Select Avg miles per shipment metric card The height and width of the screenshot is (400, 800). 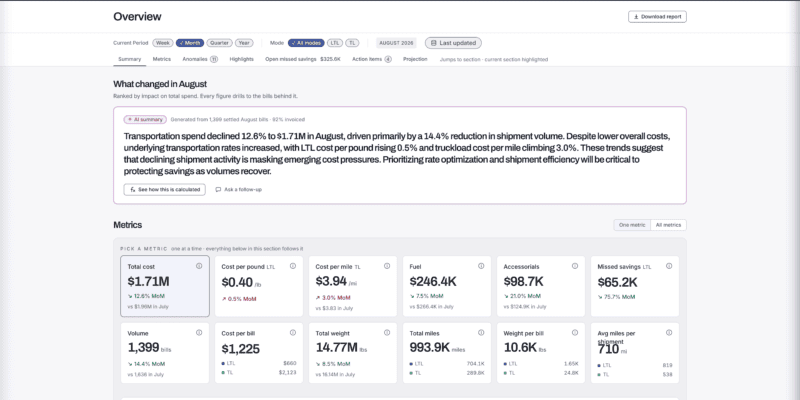pyautogui.click(x=635, y=353)
